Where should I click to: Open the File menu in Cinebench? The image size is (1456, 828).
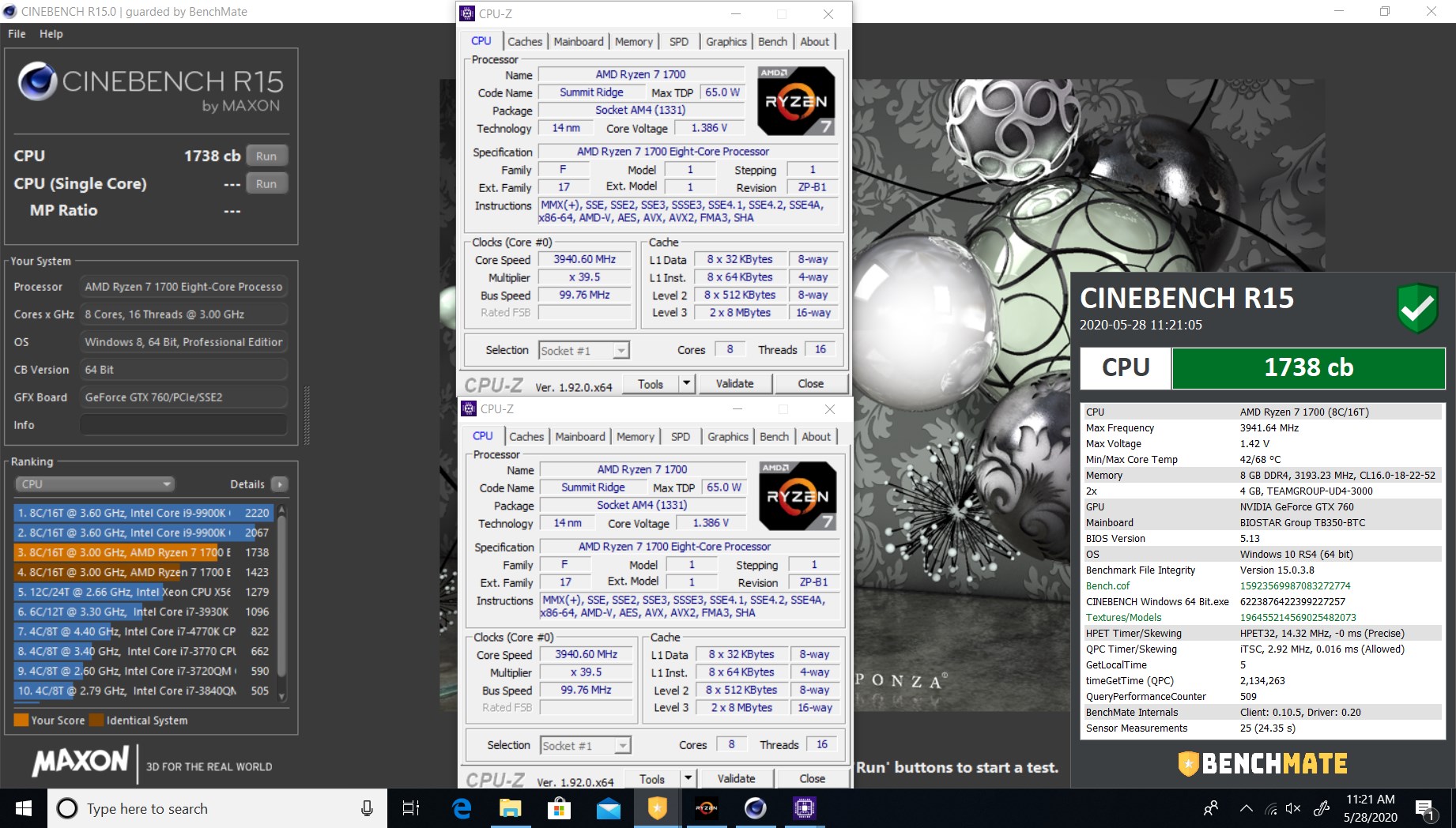tap(17, 34)
